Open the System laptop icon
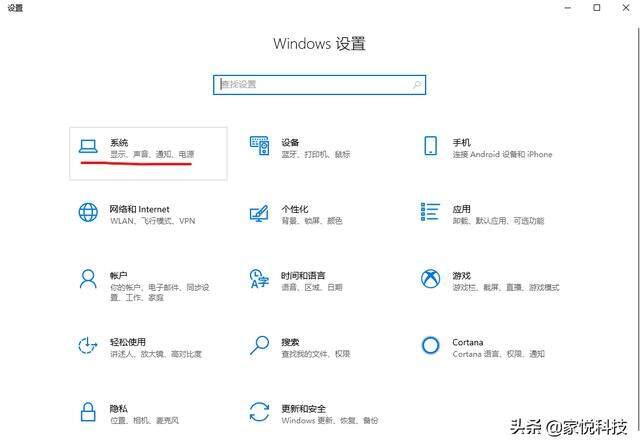640x448 pixels. point(88,146)
